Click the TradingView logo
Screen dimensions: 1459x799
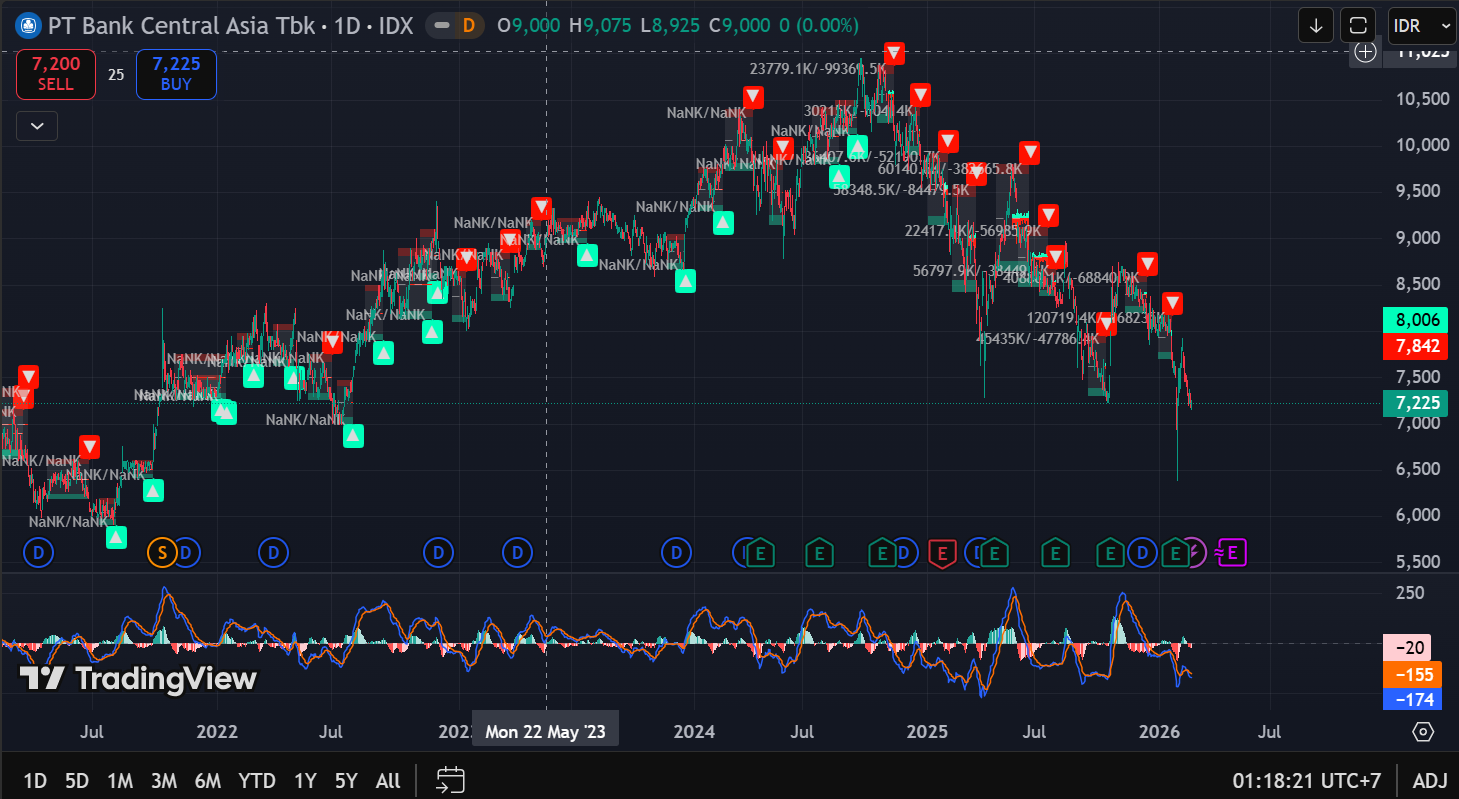(138, 679)
